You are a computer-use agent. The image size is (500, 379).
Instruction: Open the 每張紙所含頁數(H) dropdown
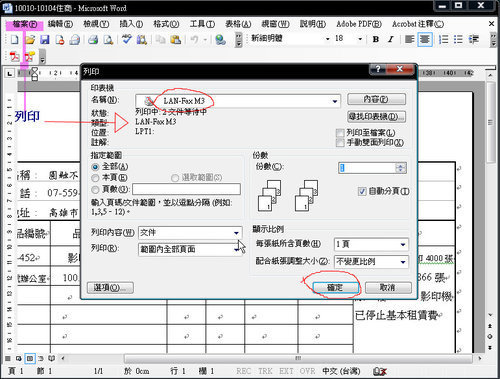pos(403,244)
